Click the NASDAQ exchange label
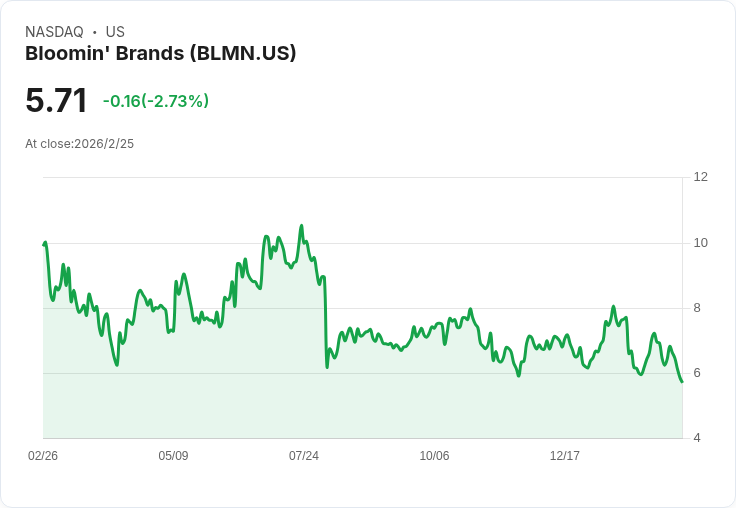Image resolution: width=736 pixels, height=508 pixels. 54,32
